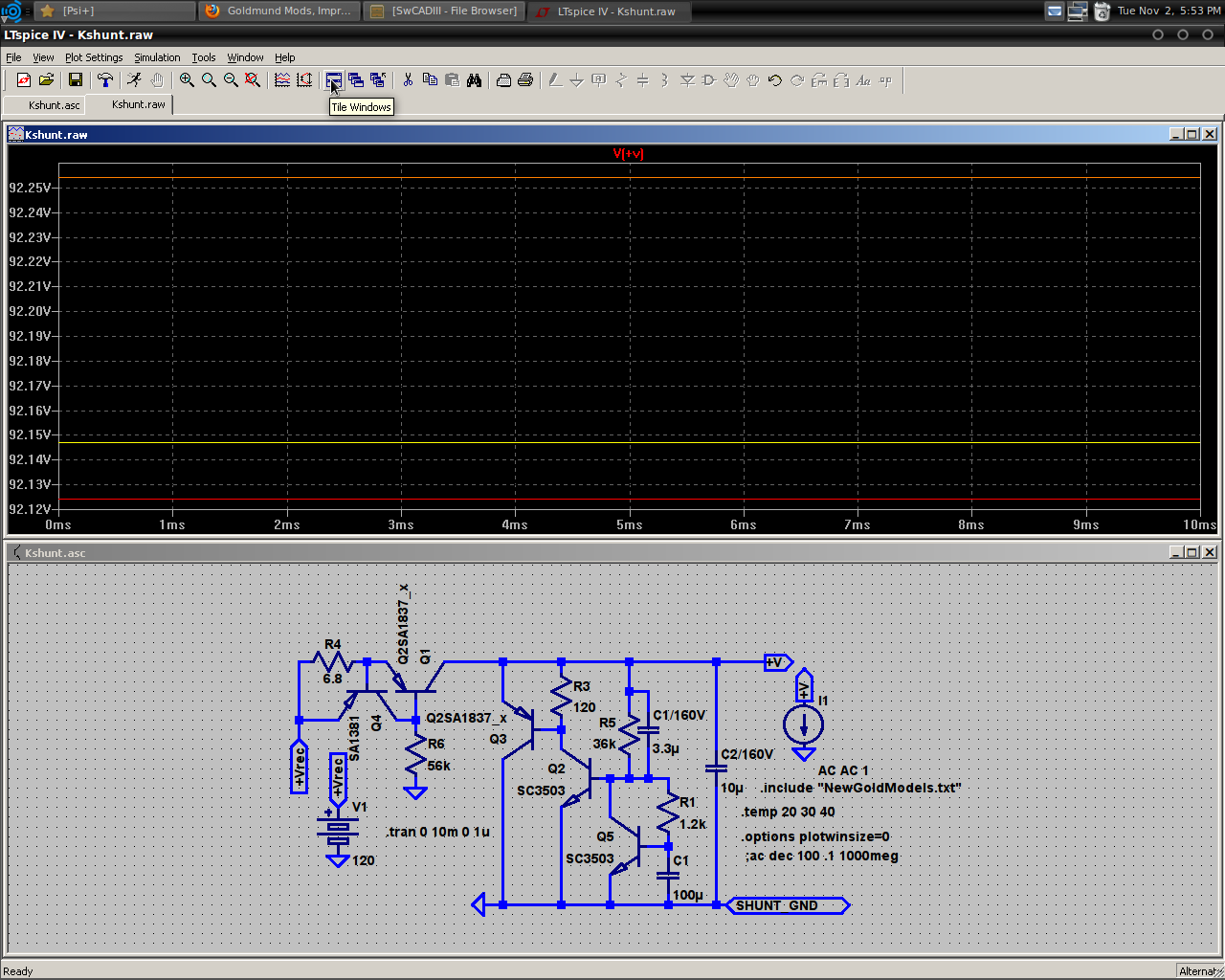
Task: Click the '0ms' time axis label
Action: tap(58, 524)
